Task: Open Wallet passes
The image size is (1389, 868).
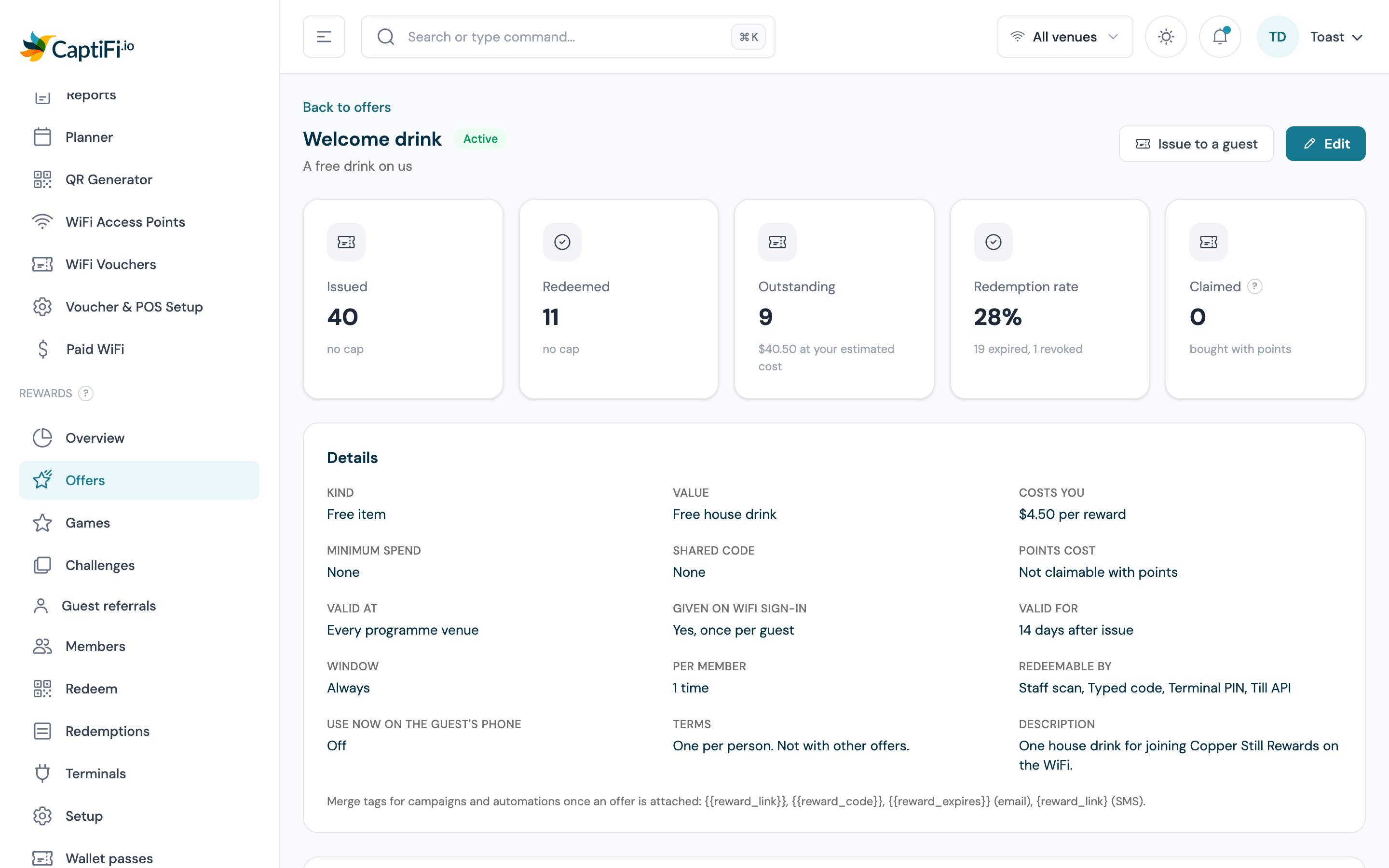Action: pos(139,858)
